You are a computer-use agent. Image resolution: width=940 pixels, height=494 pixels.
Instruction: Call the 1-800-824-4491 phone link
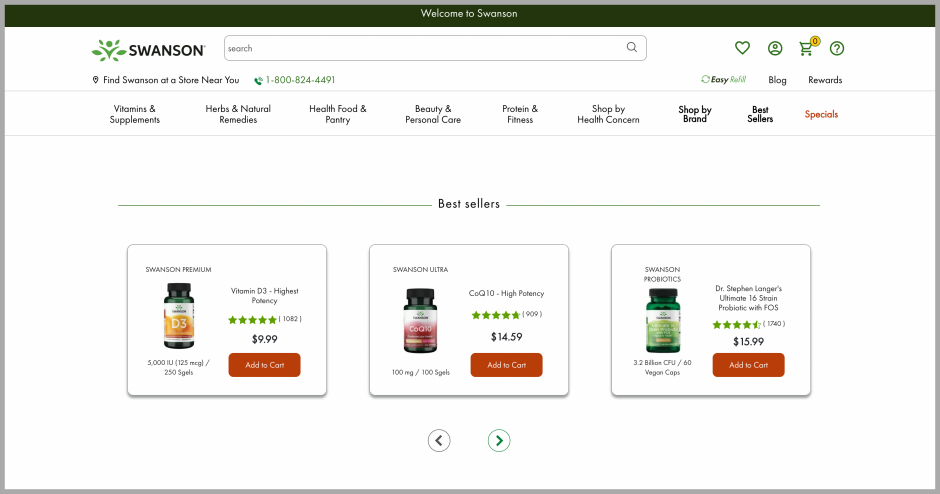(x=300, y=80)
